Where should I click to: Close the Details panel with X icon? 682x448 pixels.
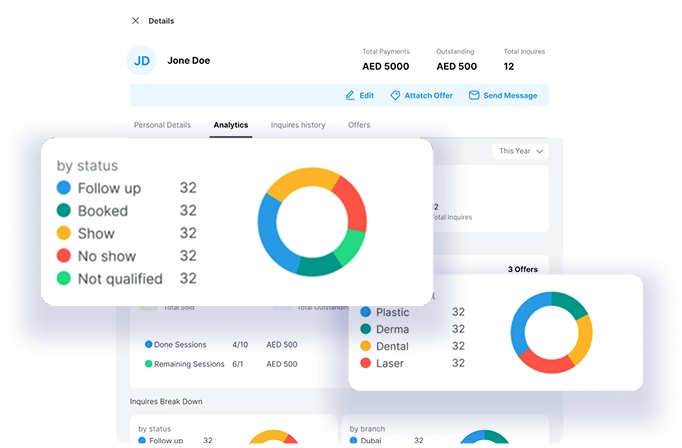point(135,20)
